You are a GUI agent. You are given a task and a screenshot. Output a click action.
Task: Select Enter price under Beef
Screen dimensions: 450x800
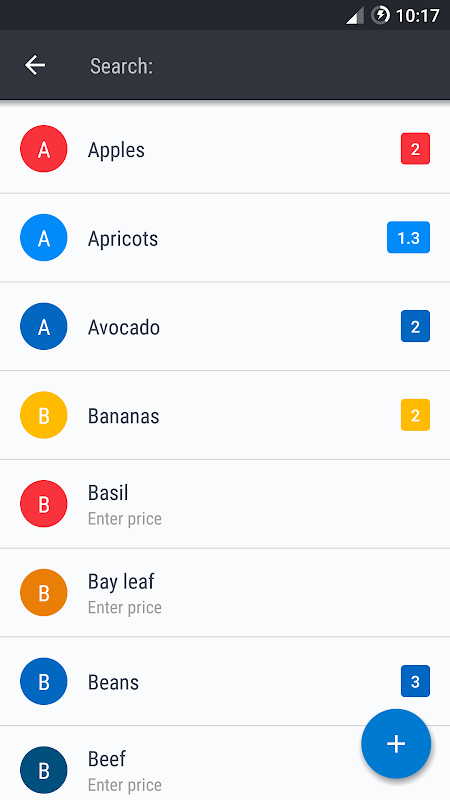coord(124,785)
